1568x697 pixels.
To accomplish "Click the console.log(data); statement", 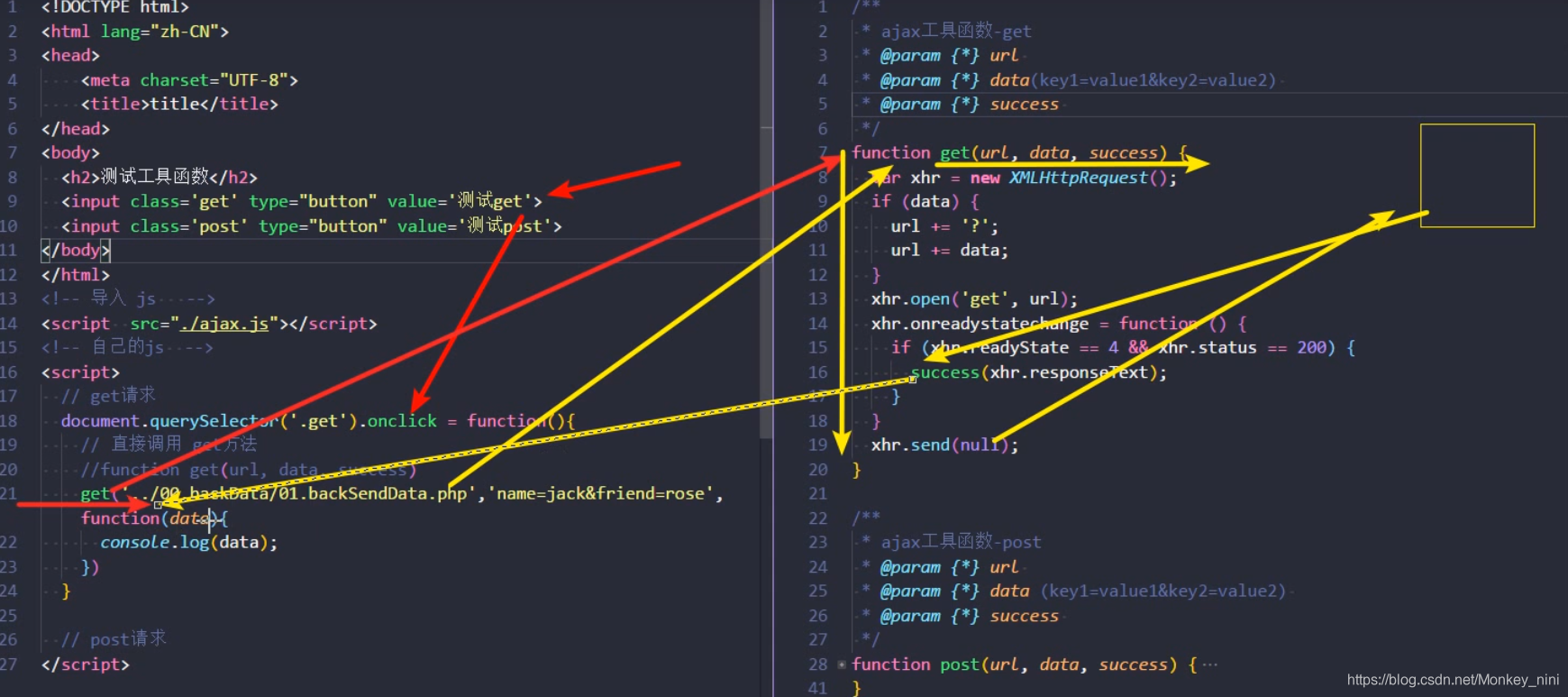I will (189, 543).
